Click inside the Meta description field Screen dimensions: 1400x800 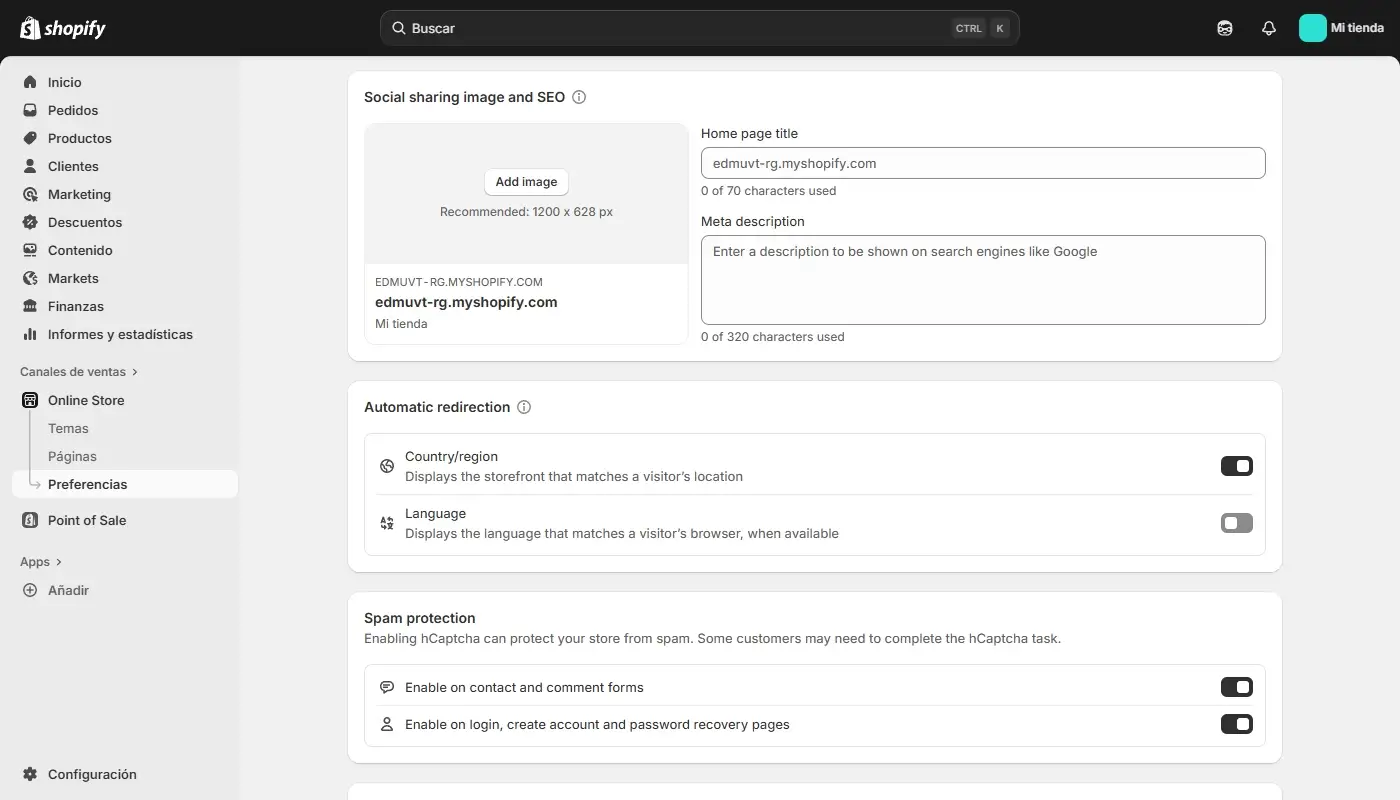(x=983, y=280)
